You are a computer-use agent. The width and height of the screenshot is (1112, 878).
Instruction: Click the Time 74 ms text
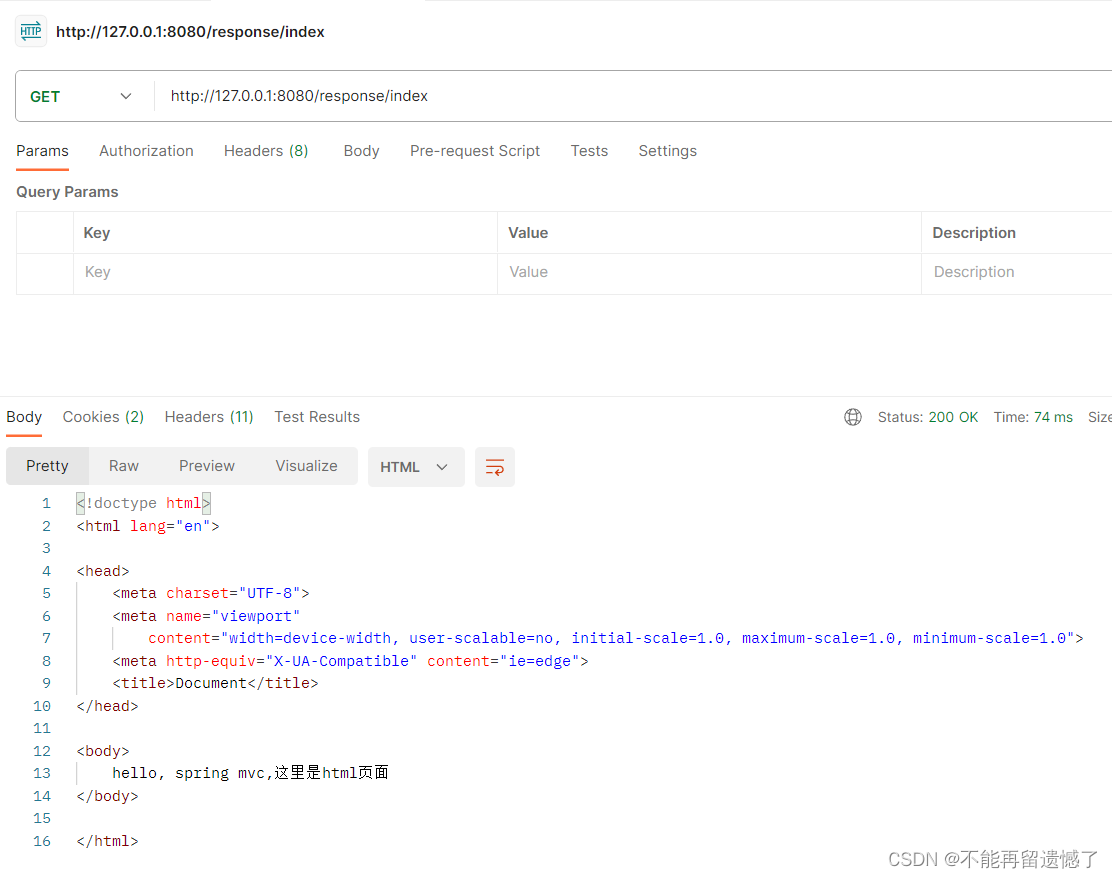1033,417
